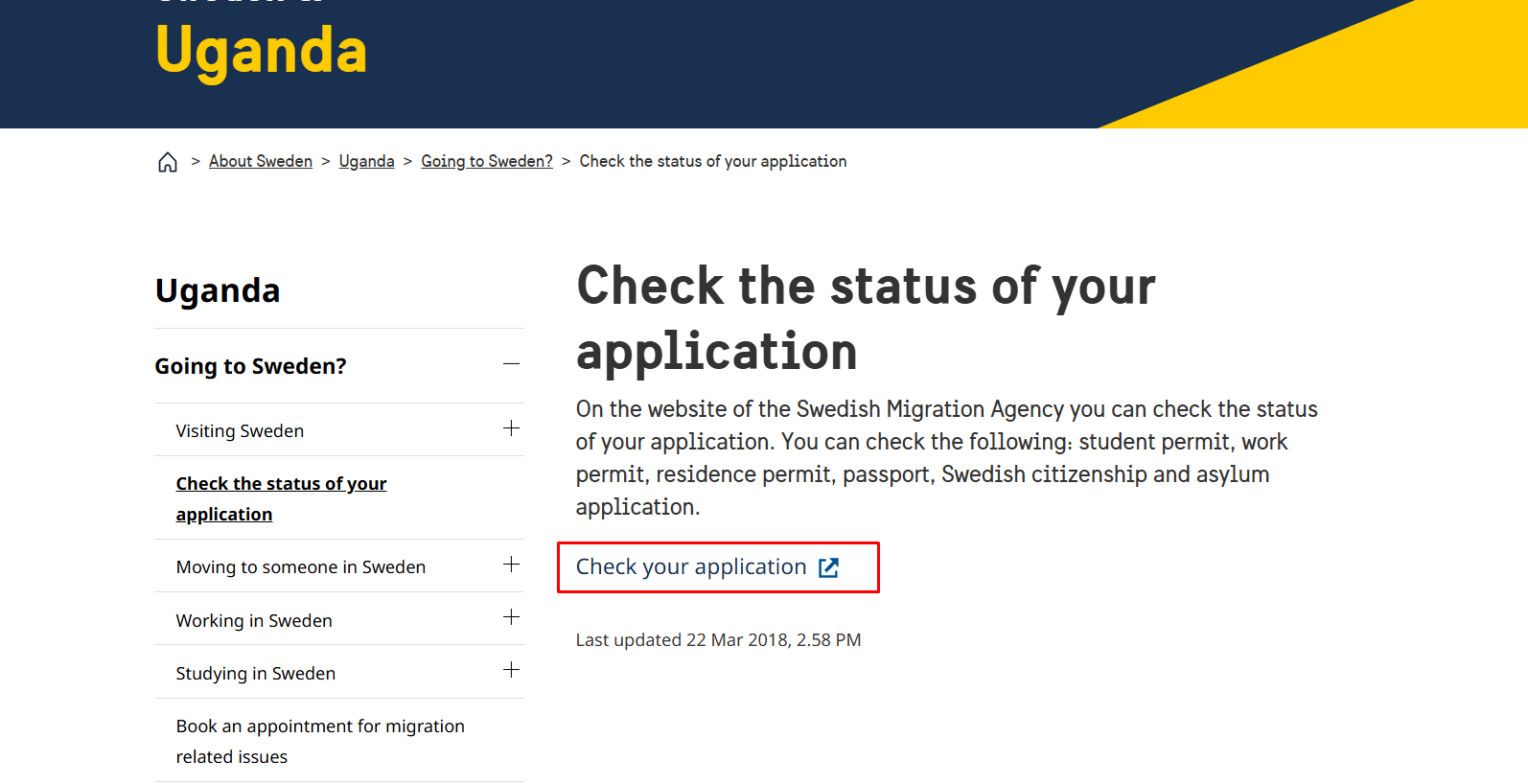Expand the Visiting Sweden submenu
Image resolution: width=1528 pixels, height=784 pixels.
coord(511,428)
